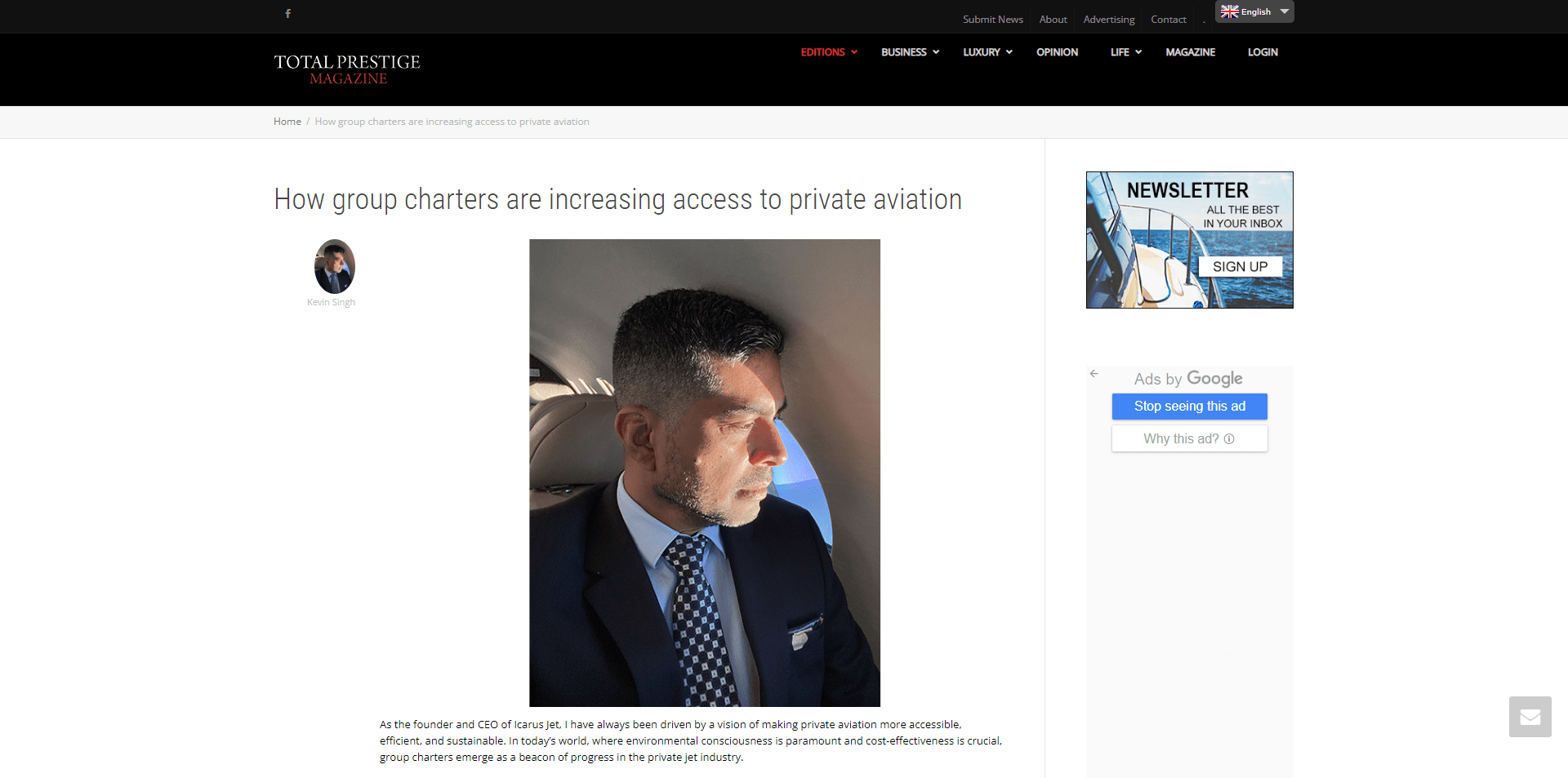Expand the English language dropdown
Screen dimensions: 1568x778
pos(1254,11)
